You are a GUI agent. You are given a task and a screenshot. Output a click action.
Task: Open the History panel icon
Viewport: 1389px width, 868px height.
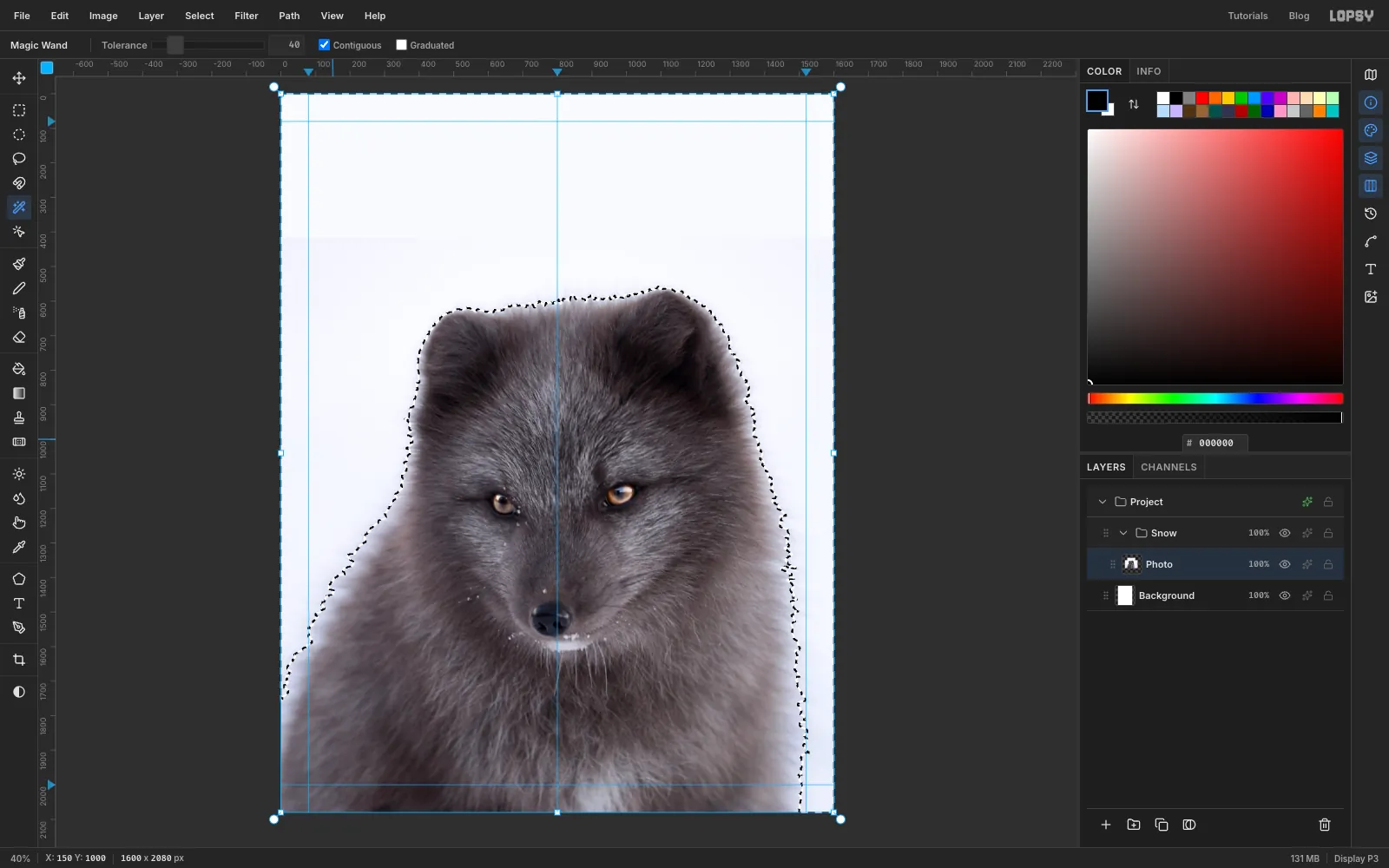coord(1371,214)
